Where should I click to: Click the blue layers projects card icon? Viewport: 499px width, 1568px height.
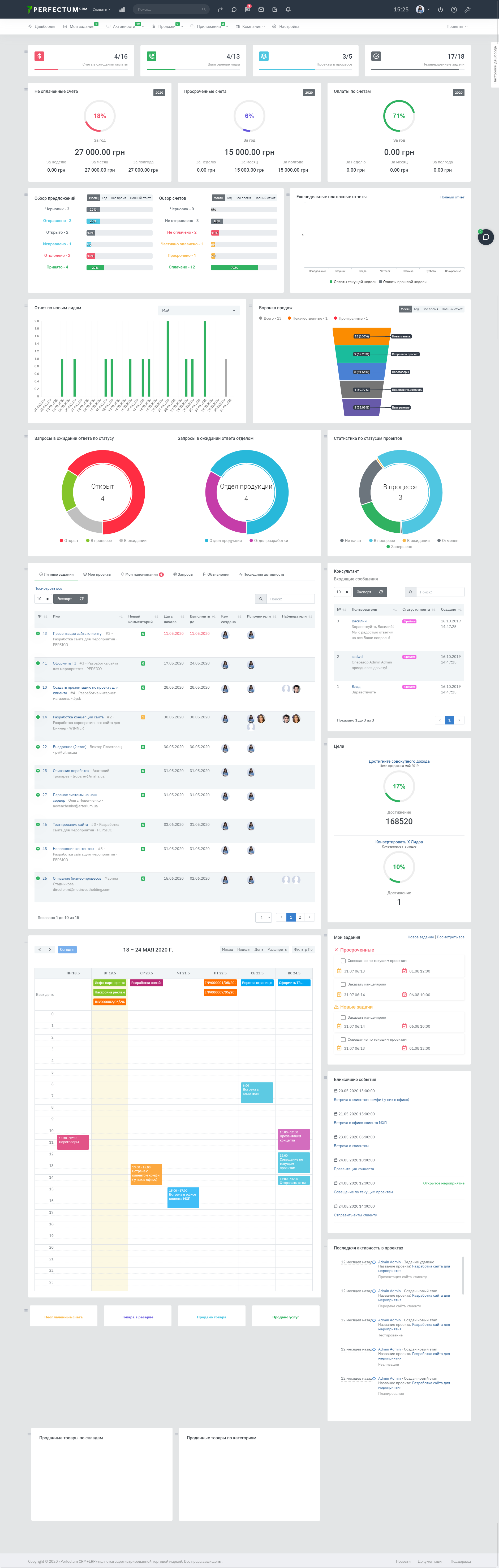click(264, 56)
